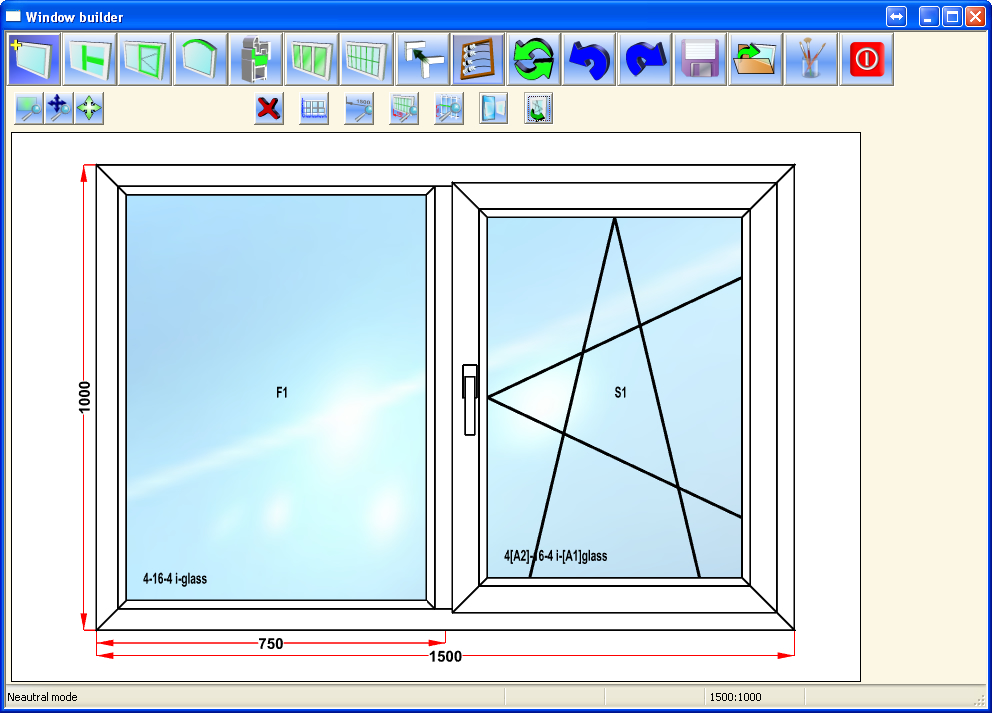Click the green fit-to-view arrows icon
Viewport: 992px width, 713px height.
pos(89,108)
